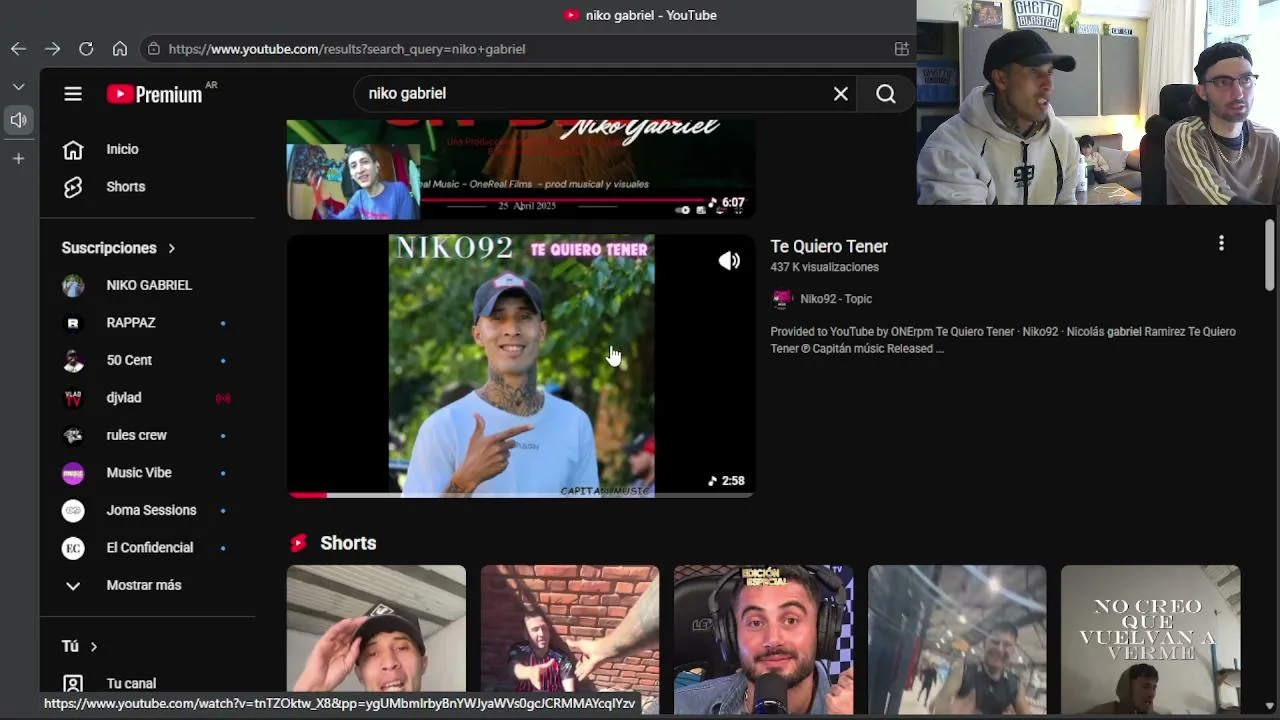This screenshot has height=720, width=1280.
Task: Add a new item with the plus icon
Action: click(x=18, y=158)
